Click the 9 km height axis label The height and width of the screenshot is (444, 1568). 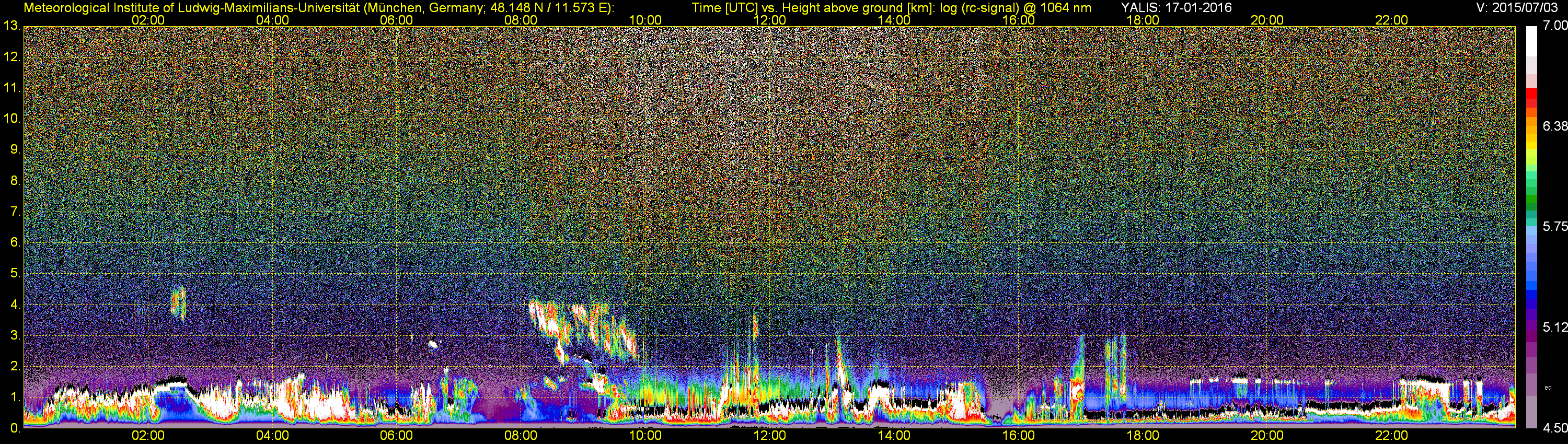(x=15, y=149)
